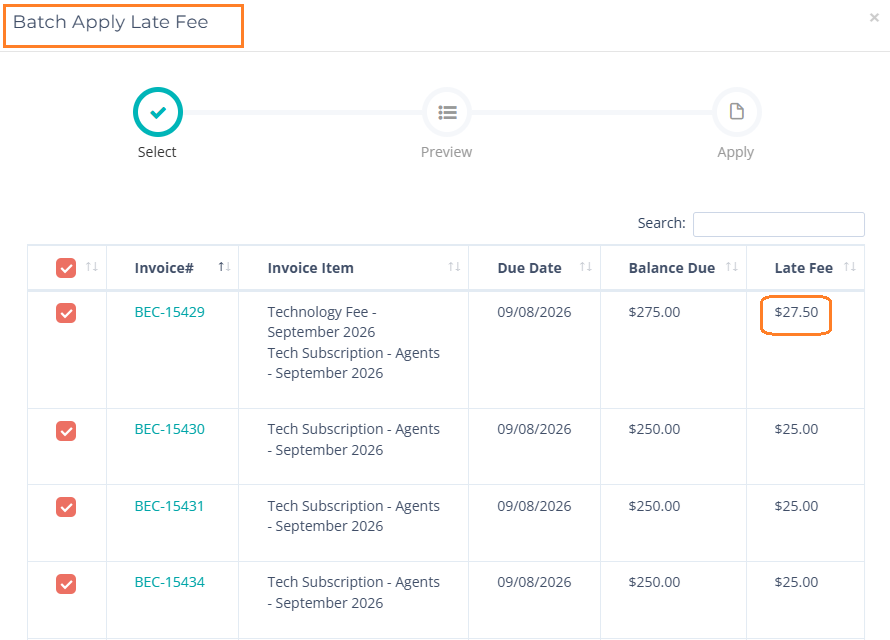
Task: Click the Select step checkmark icon
Action: coord(158,112)
